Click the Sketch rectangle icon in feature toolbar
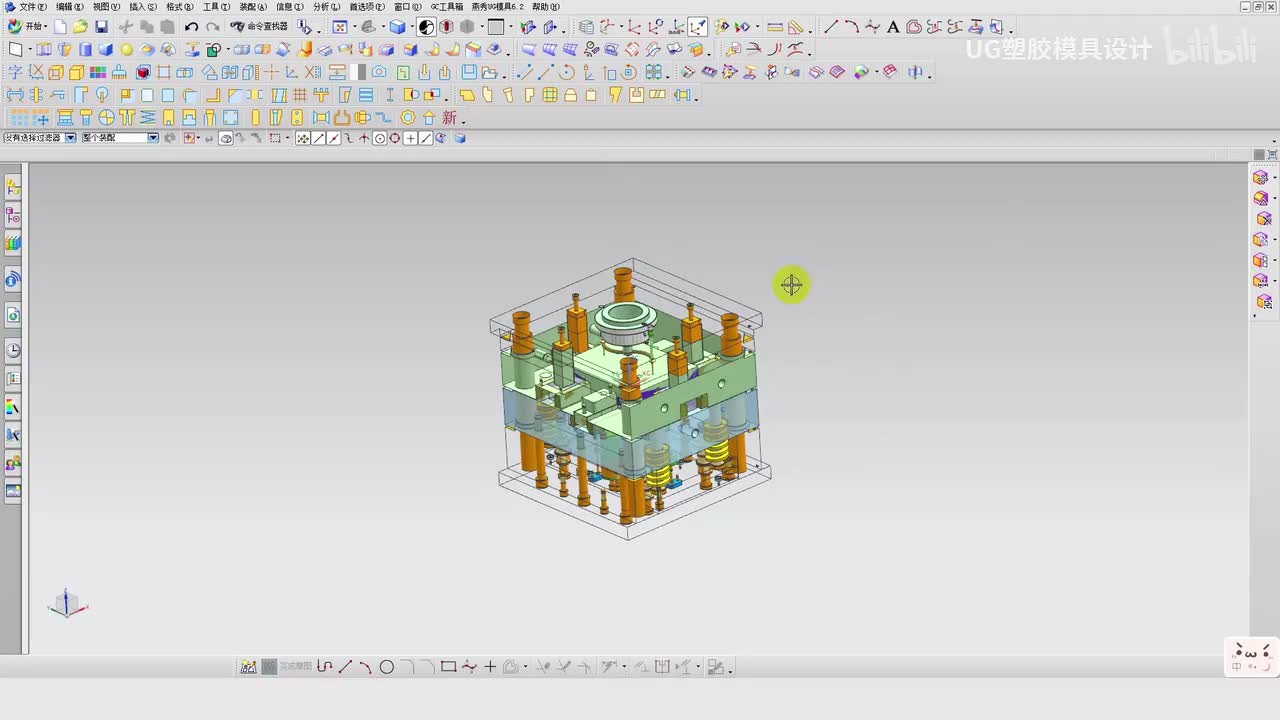Viewport: 1280px width, 720px height. (x=15, y=49)
